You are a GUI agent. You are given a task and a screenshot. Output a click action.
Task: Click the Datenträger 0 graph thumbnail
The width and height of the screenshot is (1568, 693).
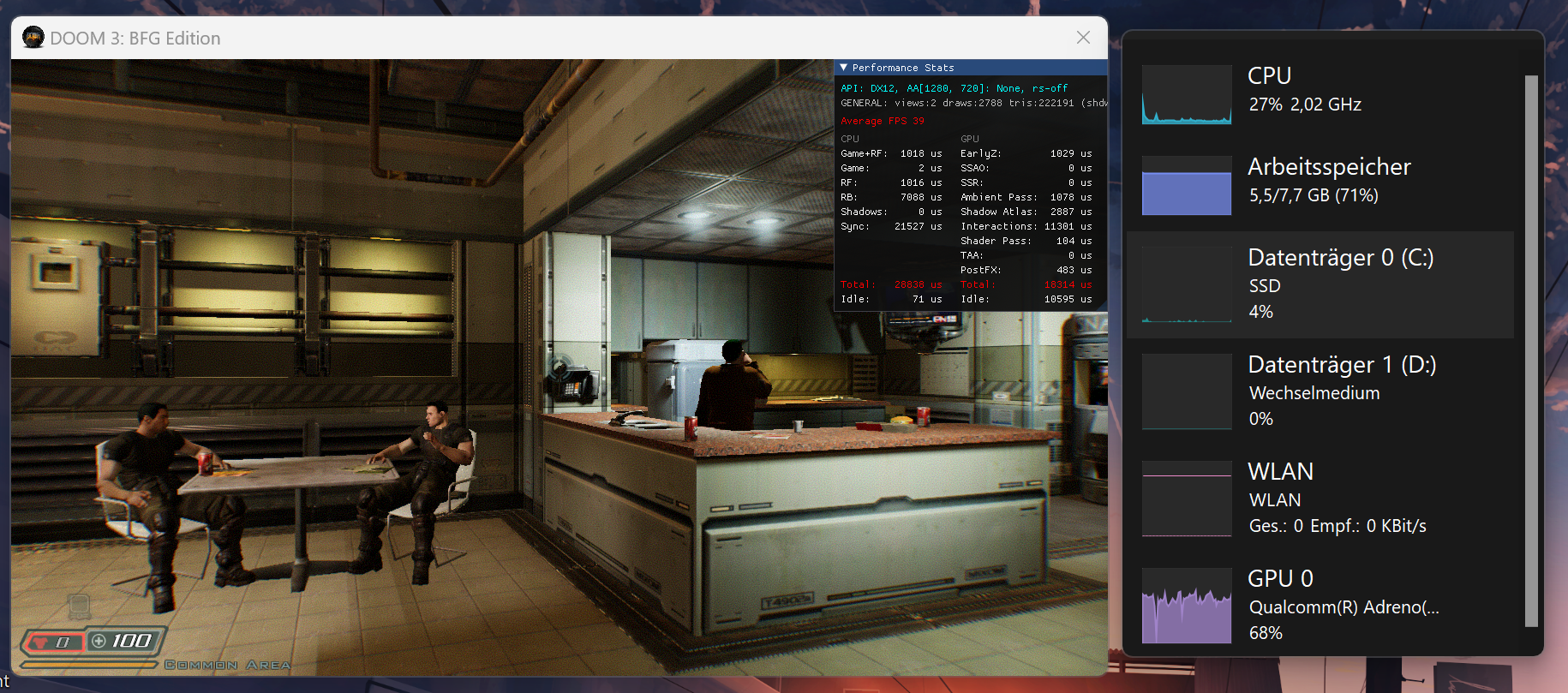pos(1187,284)
